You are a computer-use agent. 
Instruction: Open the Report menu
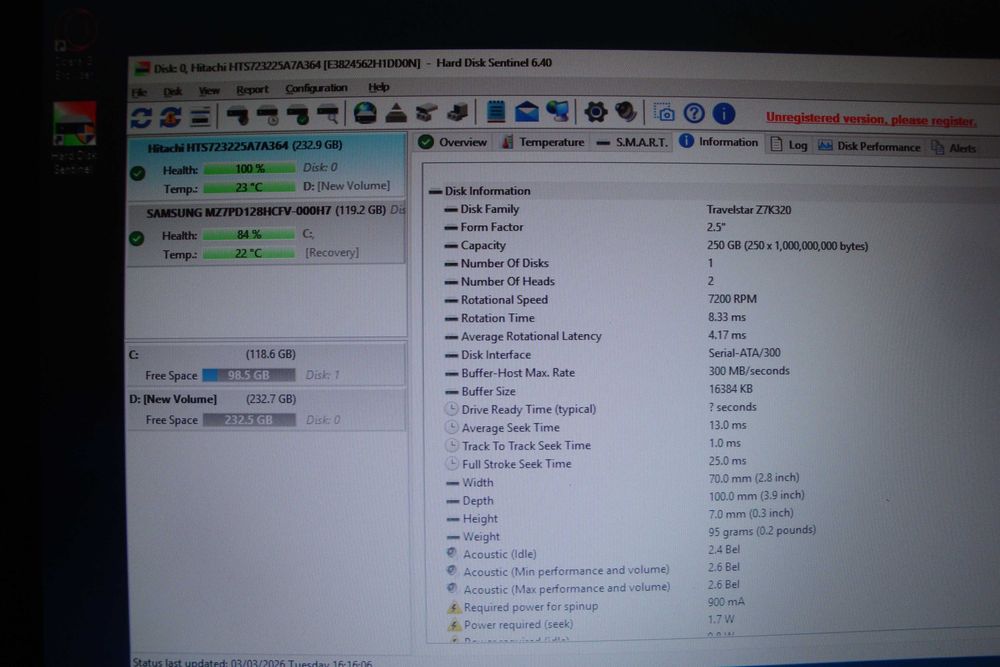tap(252, 90)
